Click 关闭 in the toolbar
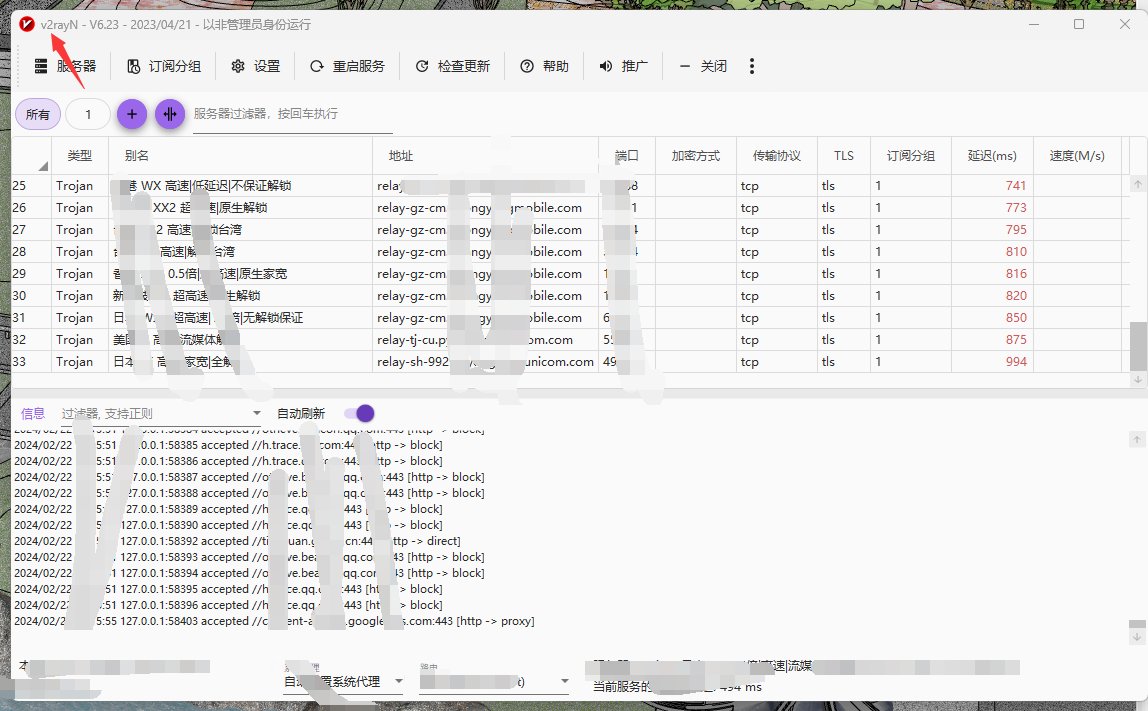Screen dimensions: 1148x711 (703, 66)
